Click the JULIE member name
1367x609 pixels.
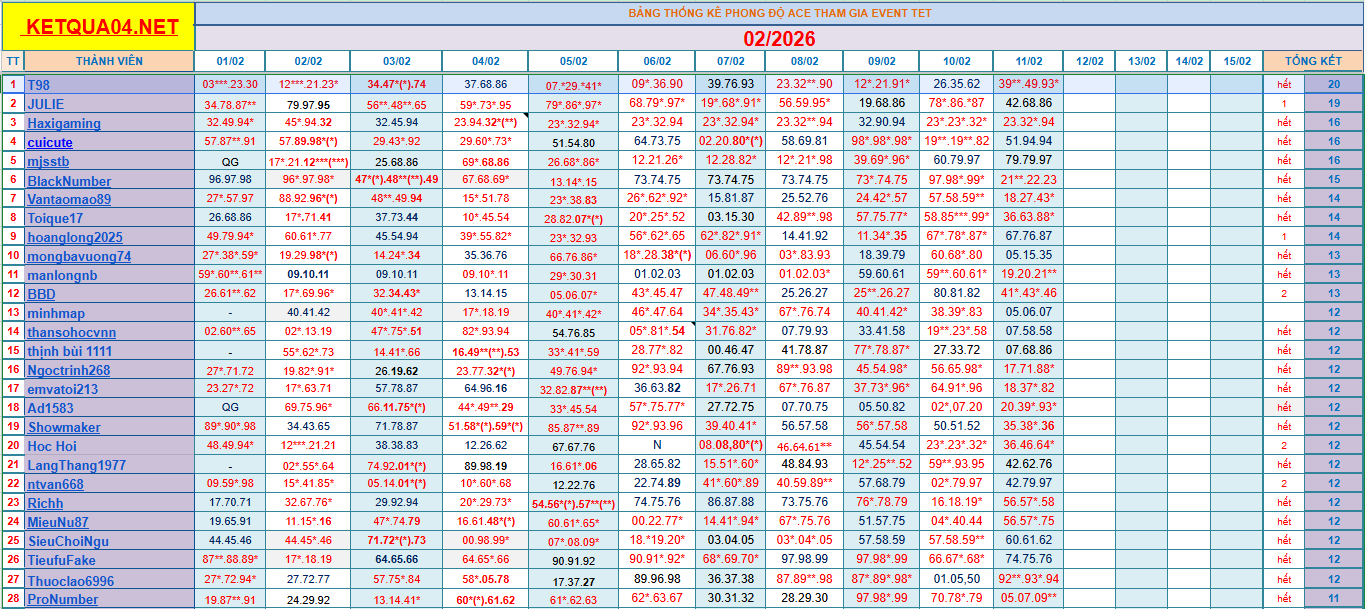click(46, 104)
